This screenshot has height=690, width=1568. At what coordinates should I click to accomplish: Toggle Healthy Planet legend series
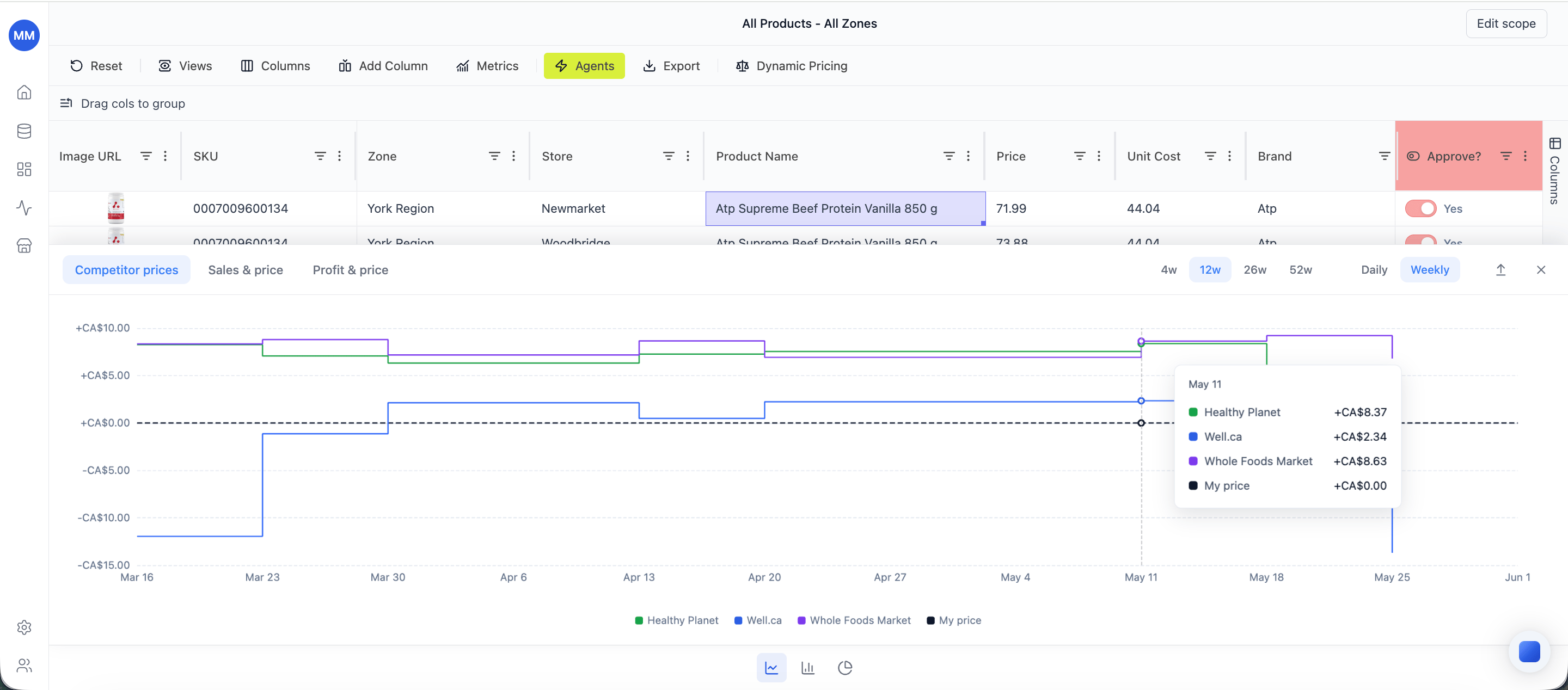coord(676,620)
